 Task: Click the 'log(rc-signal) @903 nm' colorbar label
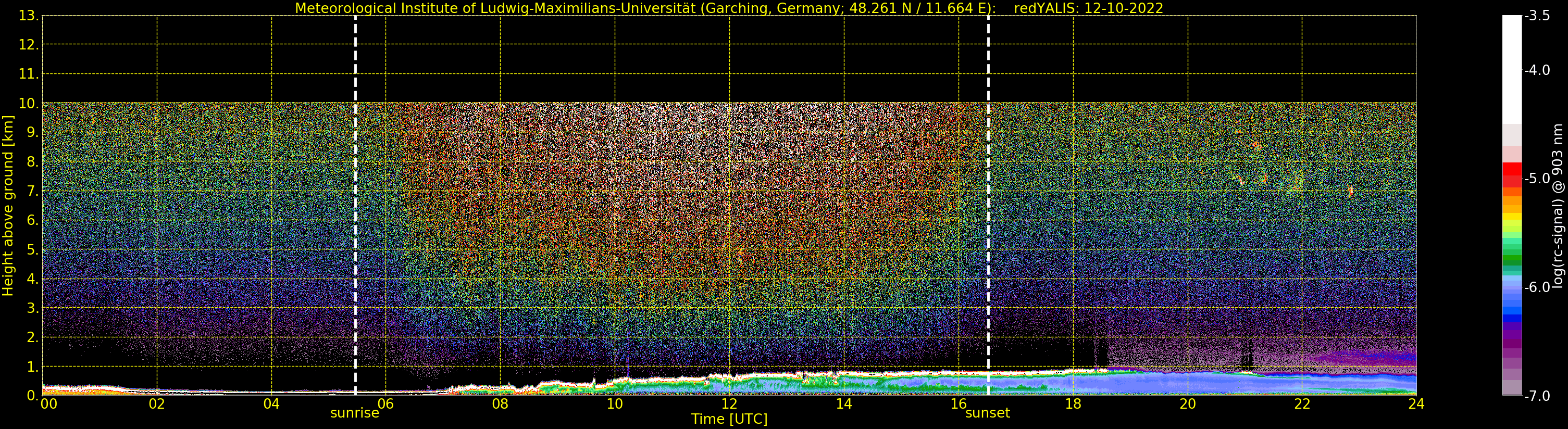click(x=1558, y=206)
